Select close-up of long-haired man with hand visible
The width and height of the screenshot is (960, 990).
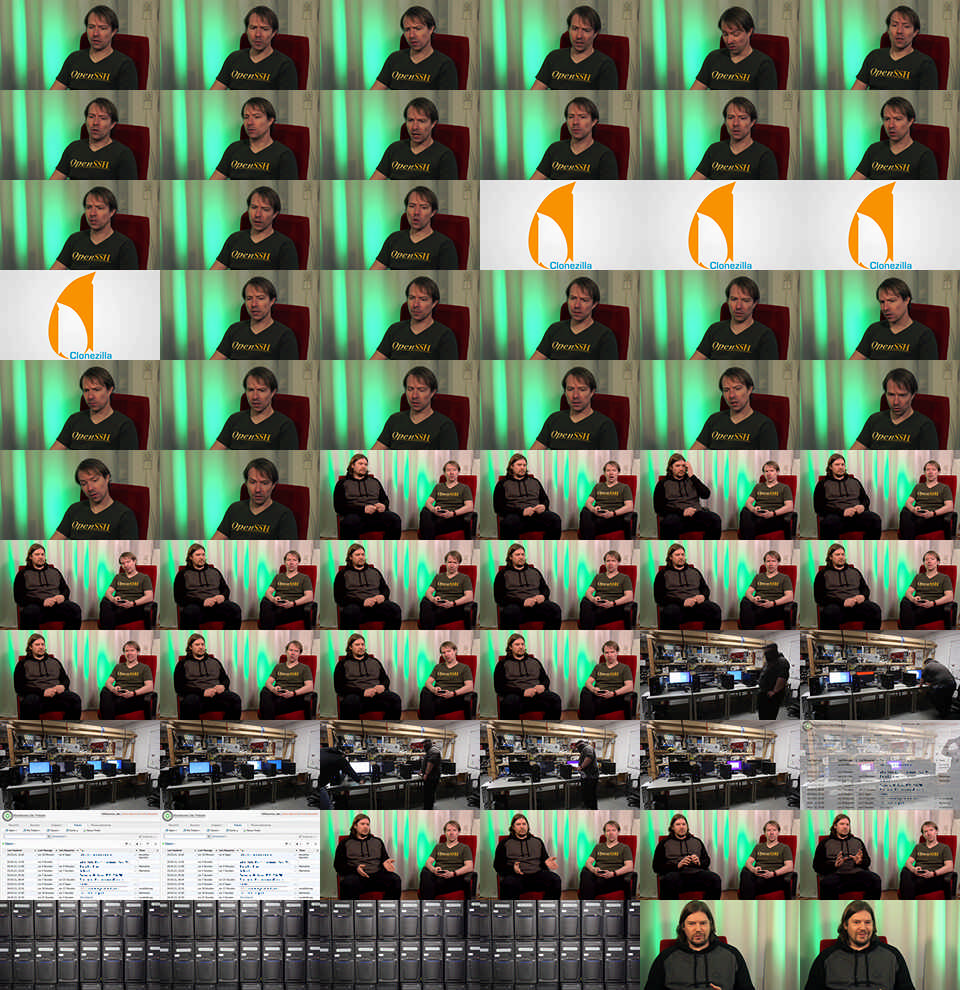pyautogui.click(x=719, y=945)
